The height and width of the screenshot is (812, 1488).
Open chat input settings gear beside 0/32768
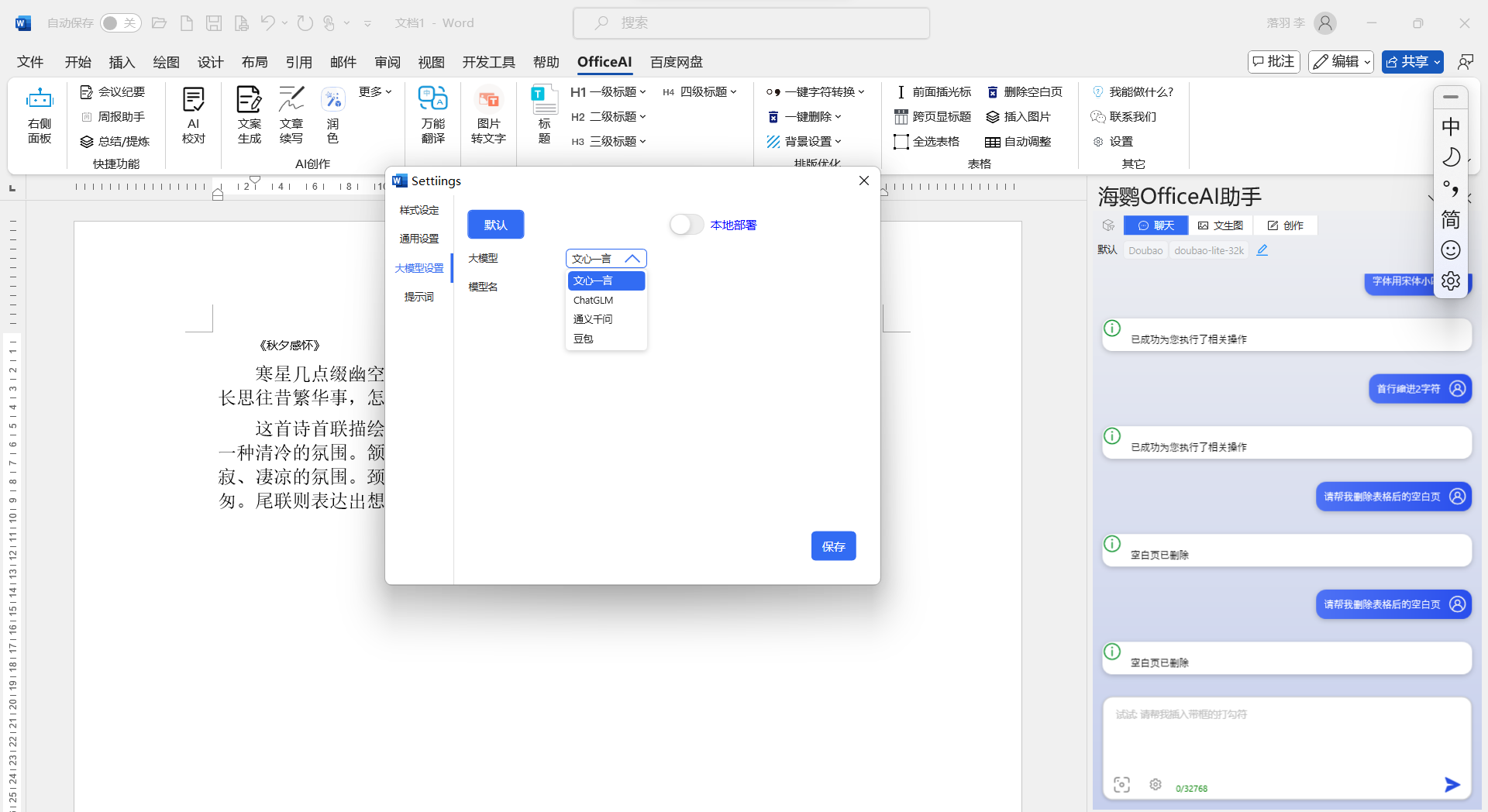coord(1156,785)
